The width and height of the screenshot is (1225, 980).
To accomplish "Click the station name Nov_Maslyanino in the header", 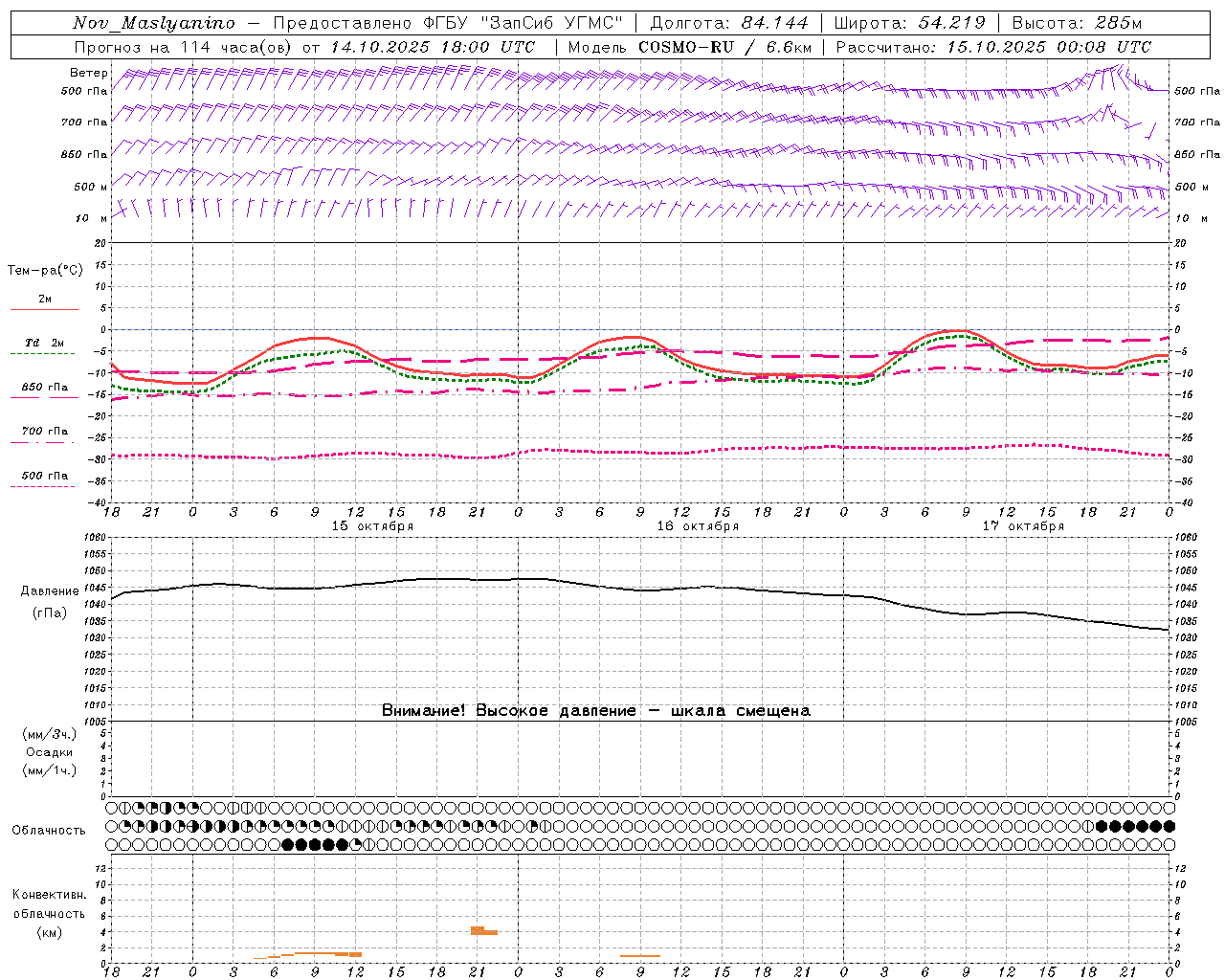I will [x=154, y=23].
